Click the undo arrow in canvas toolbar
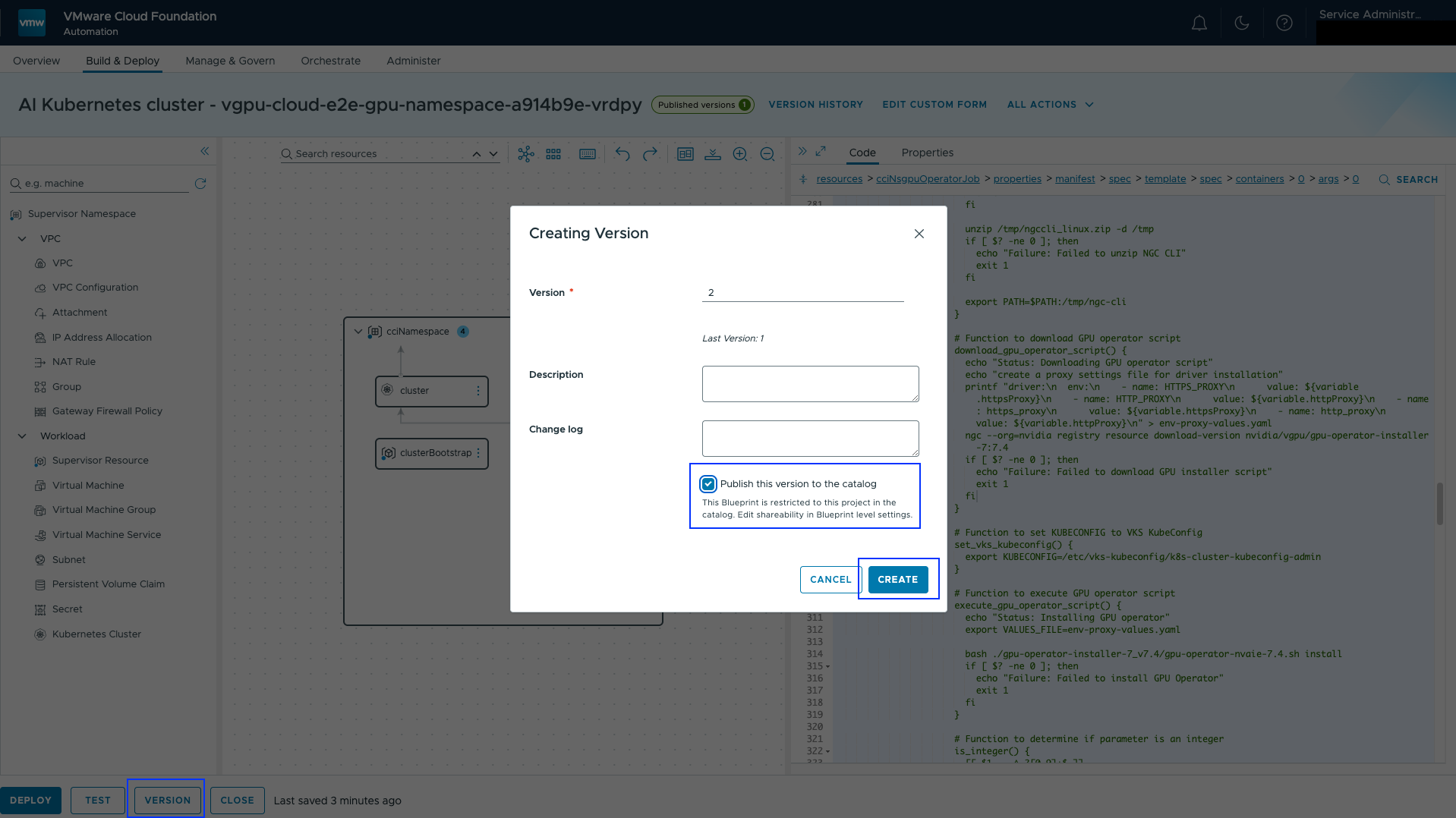This screenshot has width=1456, height=818. click(x=622, y=154)
